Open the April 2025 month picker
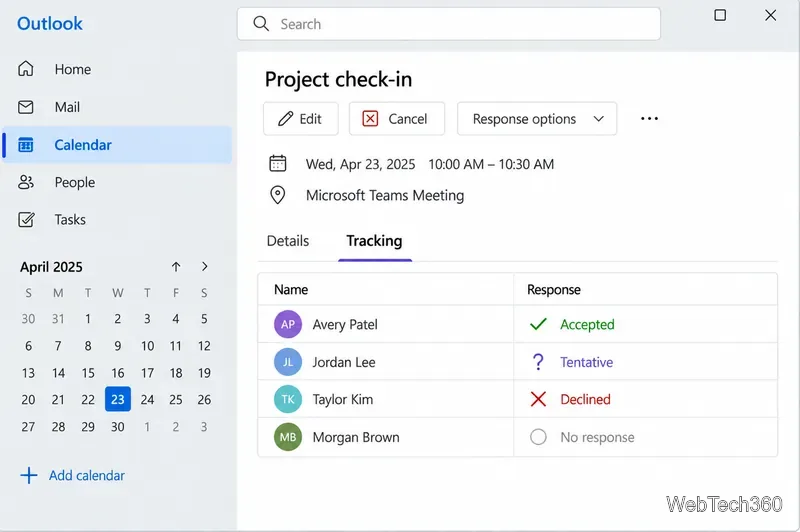Viewport: 800px width, 532px height. [51, 267]
